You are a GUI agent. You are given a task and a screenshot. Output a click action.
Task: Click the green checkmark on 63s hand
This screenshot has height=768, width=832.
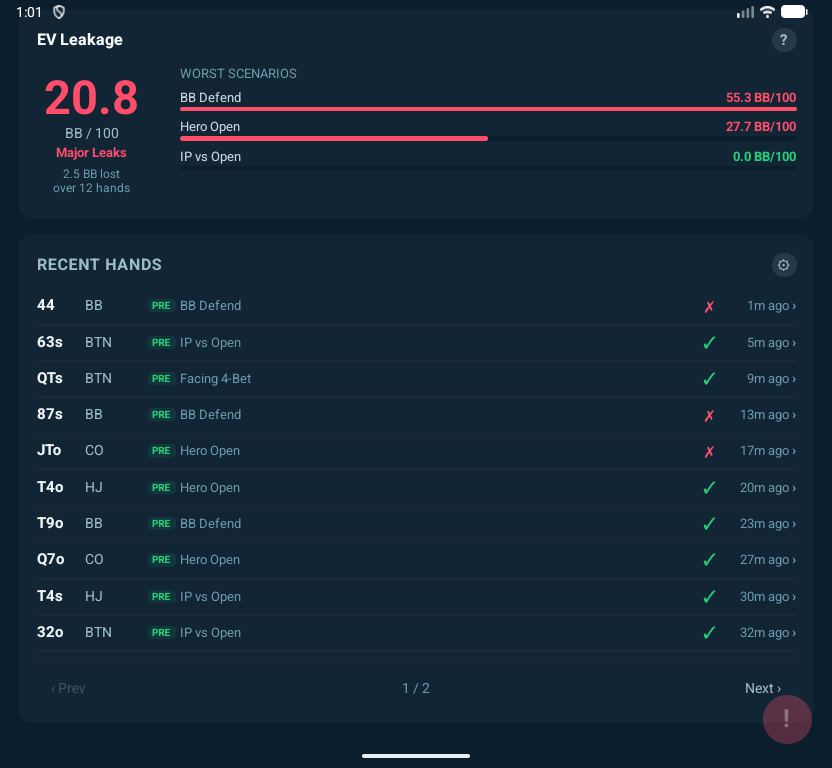point(709,343)
